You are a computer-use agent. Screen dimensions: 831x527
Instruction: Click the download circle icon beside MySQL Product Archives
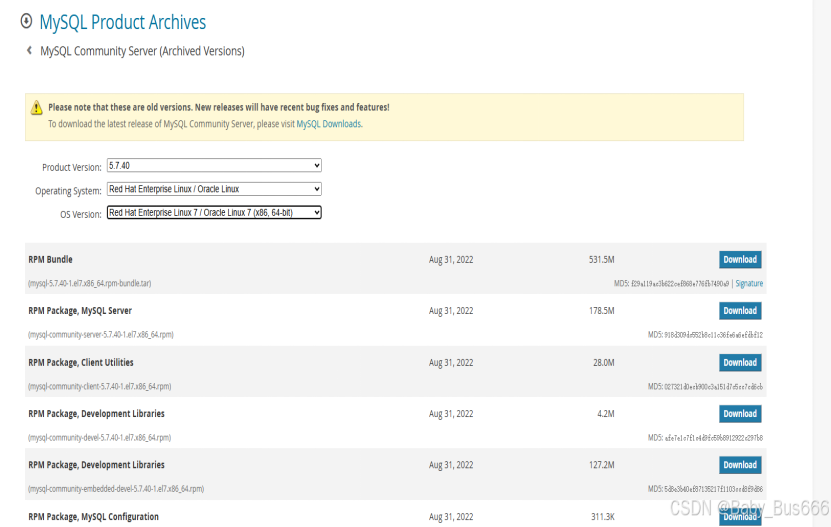[x=26, y=20]
